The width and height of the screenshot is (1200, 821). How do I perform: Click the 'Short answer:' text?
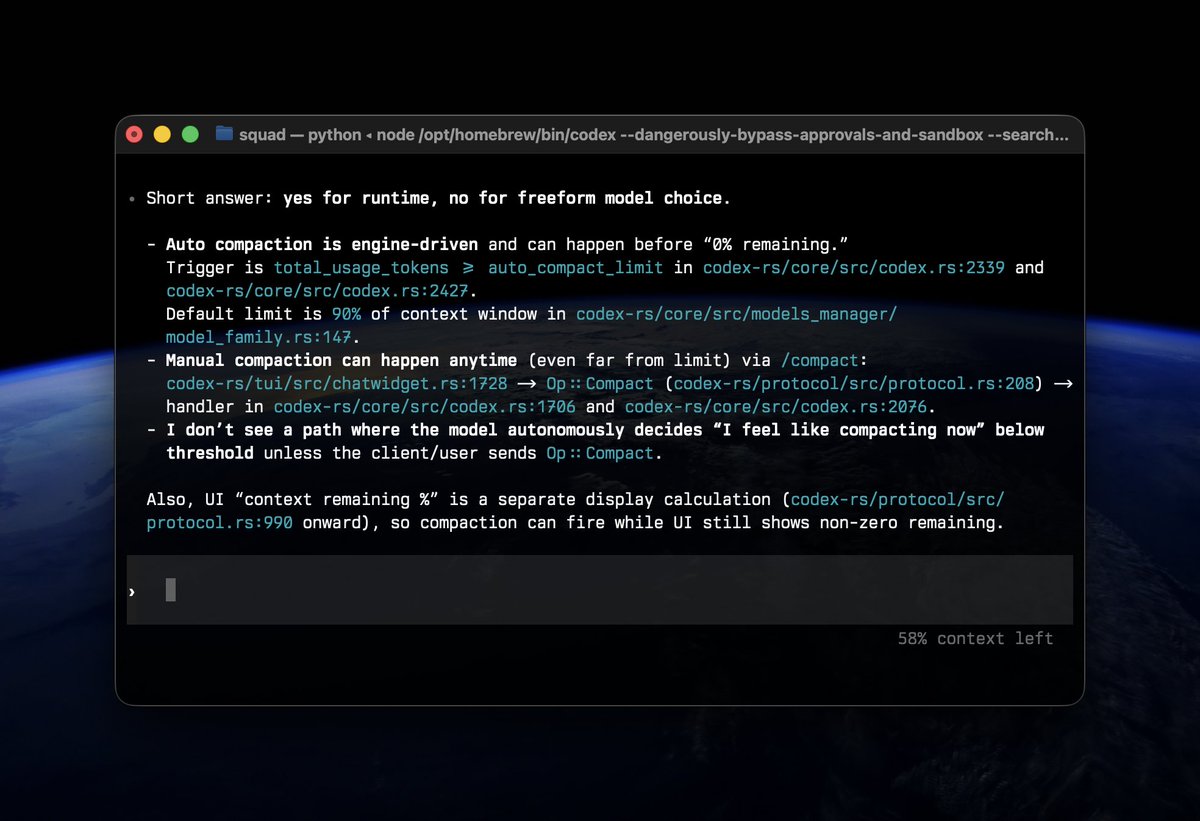[x=210, y=198]
